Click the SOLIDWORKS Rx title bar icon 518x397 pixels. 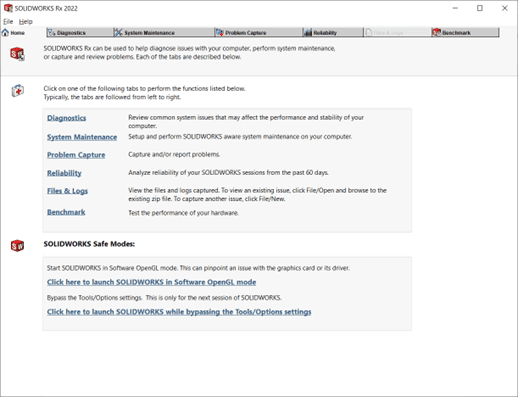coord(8,8)
